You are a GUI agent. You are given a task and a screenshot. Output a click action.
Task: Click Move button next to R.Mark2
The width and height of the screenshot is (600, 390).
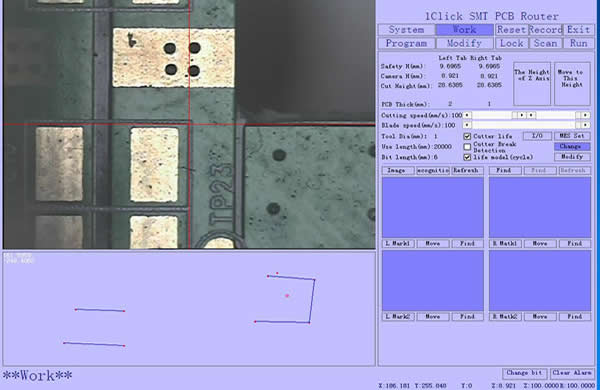click(x=540, y=317)
